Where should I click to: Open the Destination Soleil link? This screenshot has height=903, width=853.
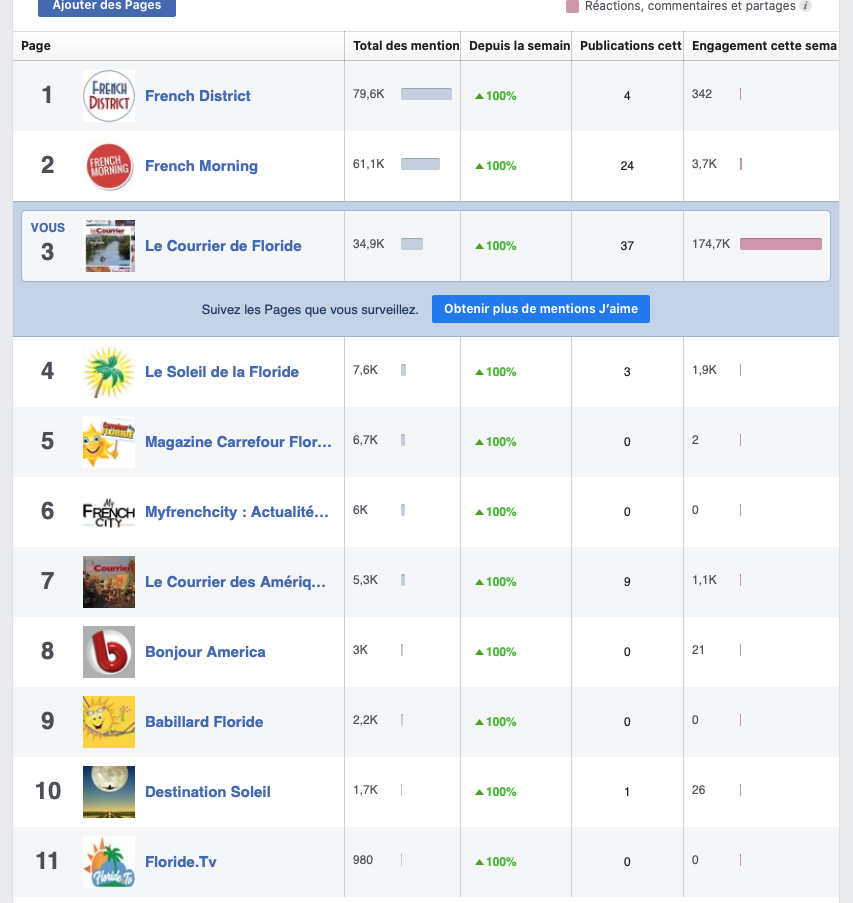[207, 792]
